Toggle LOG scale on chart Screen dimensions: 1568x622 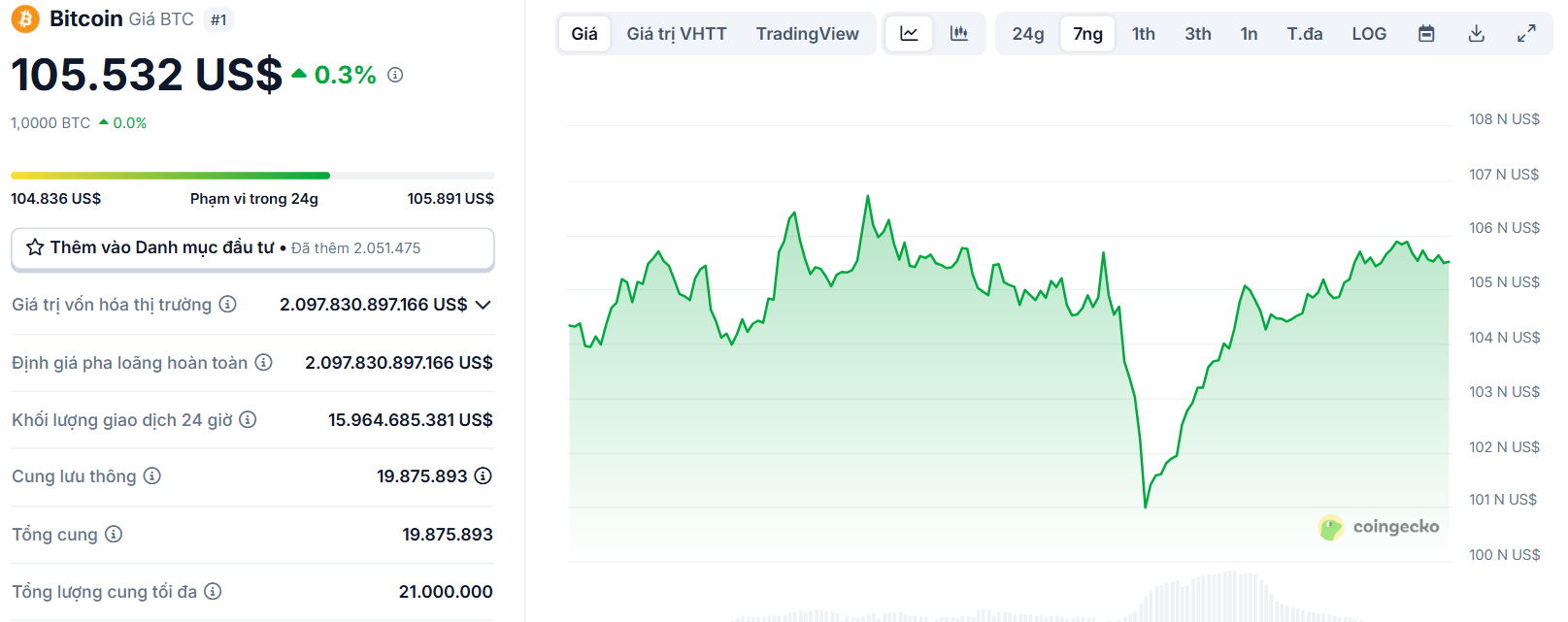[1369, 34]
